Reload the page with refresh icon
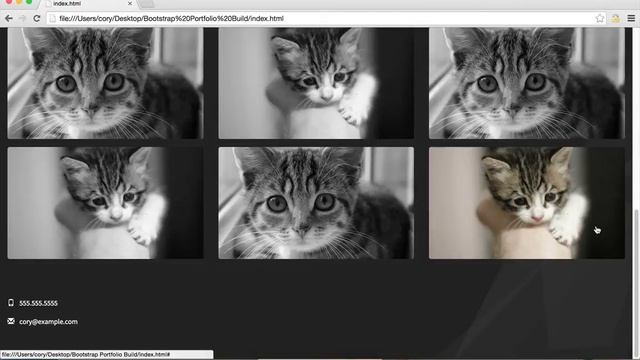Screen dimensions: 640x360 [36, 18]
